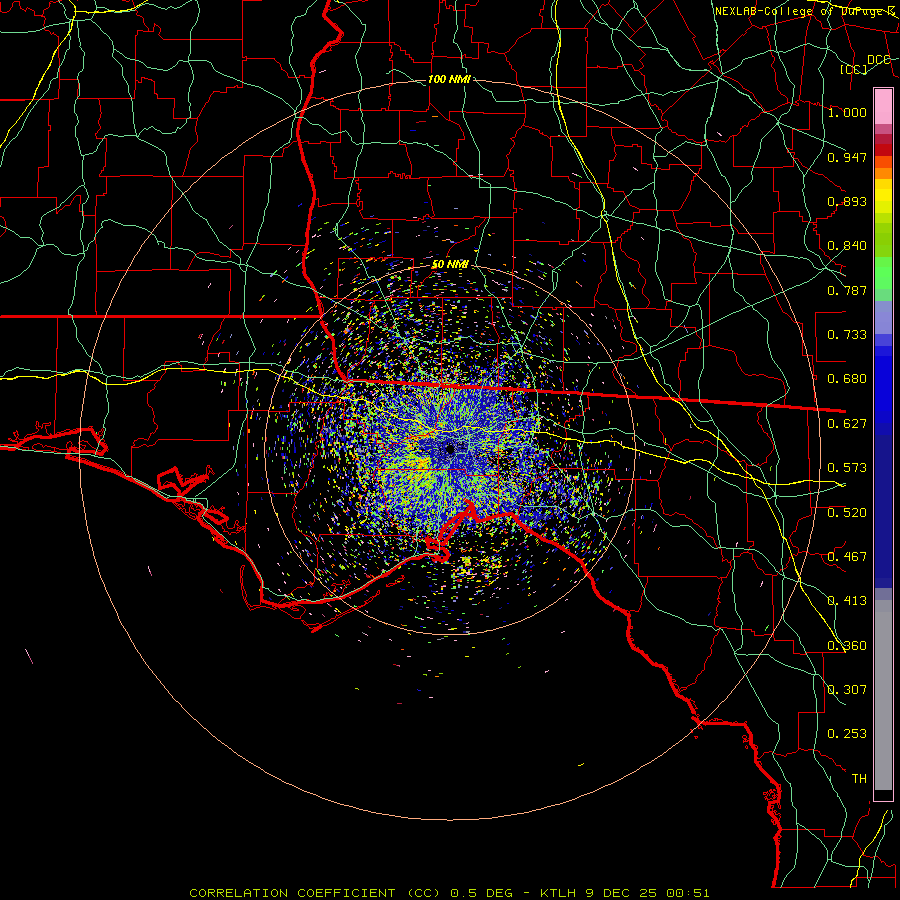Click the 0.840 scale label
This screenshot has width=900, height=900.
pos(847,246)
